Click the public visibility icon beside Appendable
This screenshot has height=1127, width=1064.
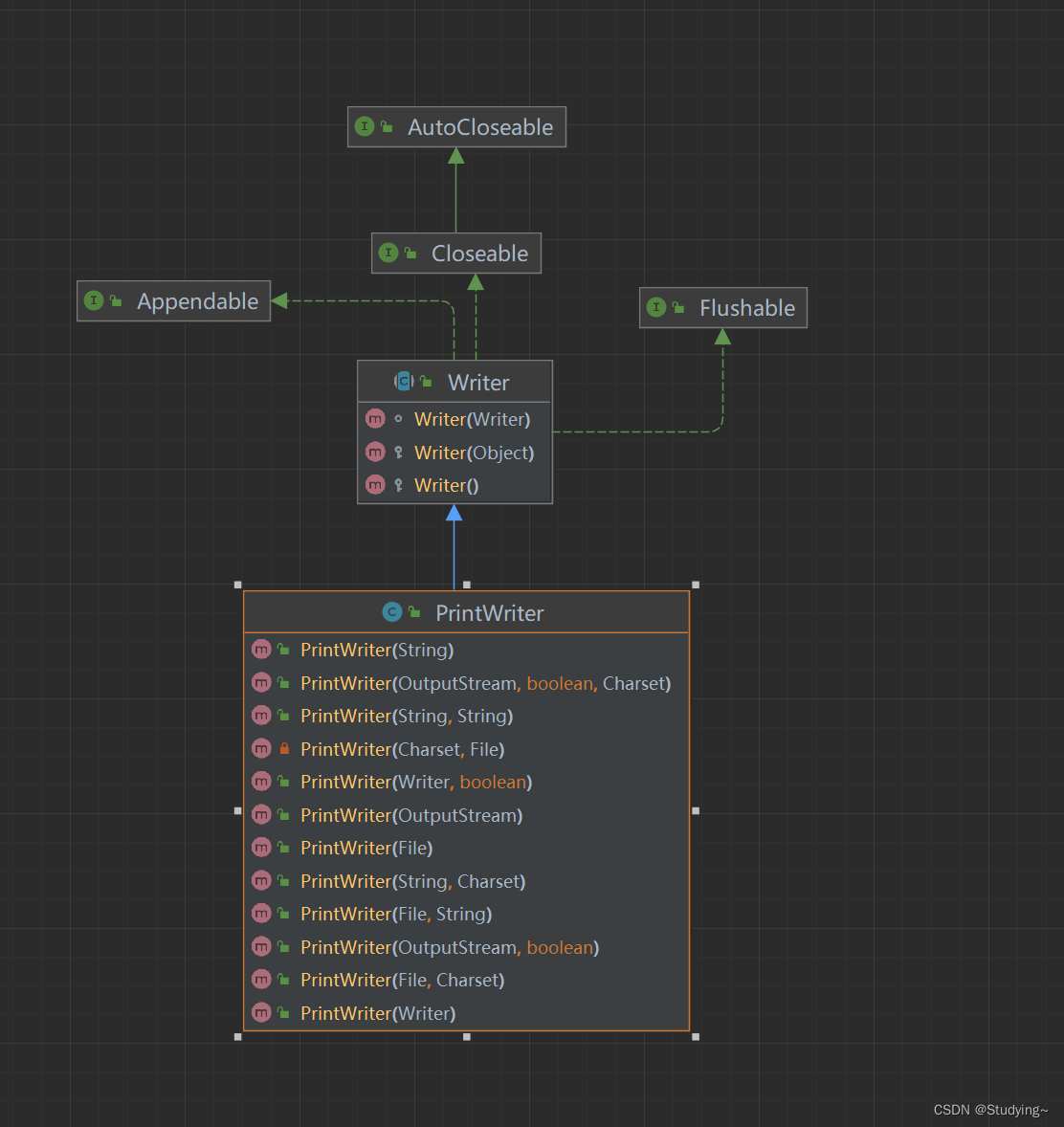pyautogui.click(x=116, y=301)
